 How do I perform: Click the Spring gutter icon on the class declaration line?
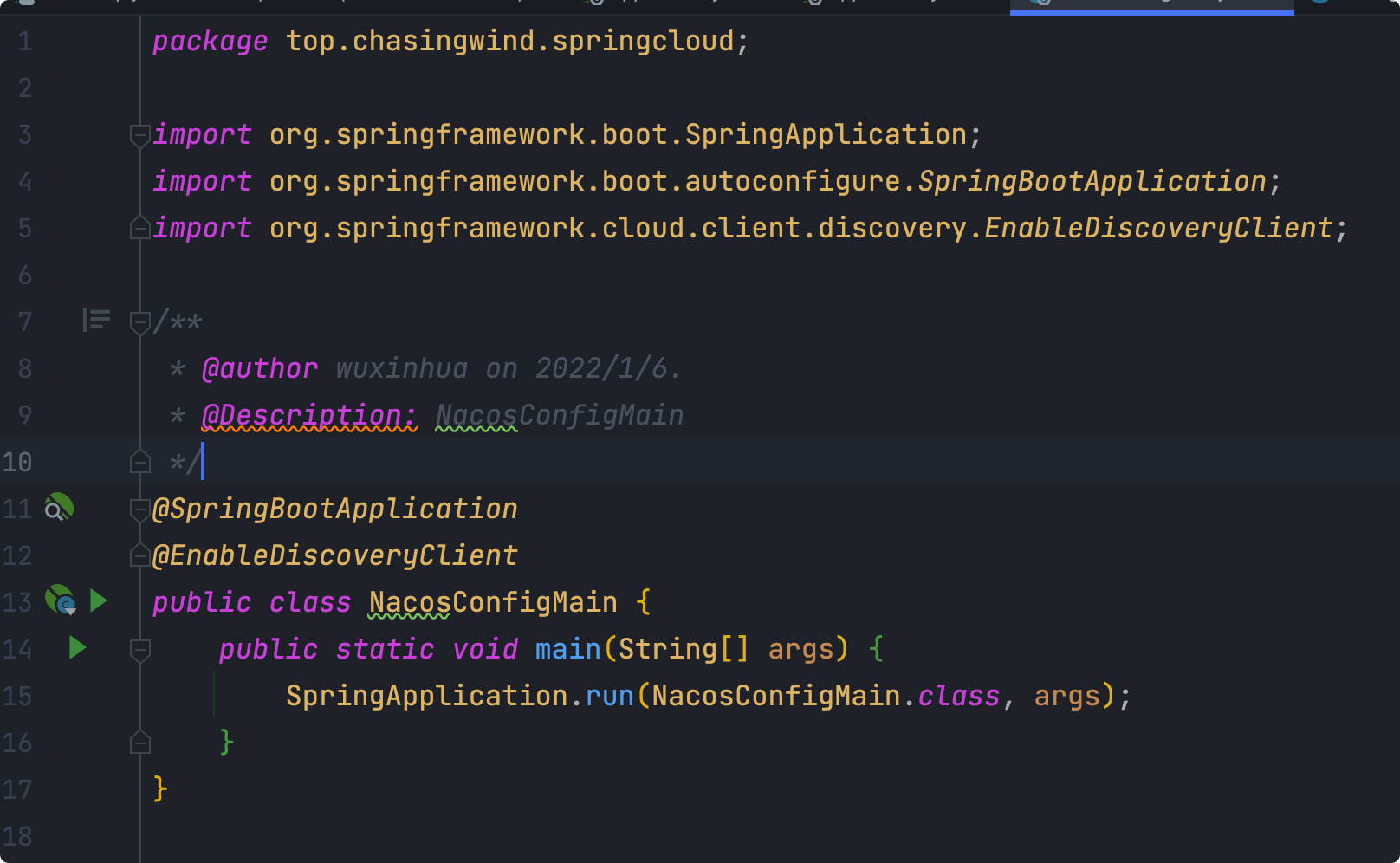click(x=61, y=600)
